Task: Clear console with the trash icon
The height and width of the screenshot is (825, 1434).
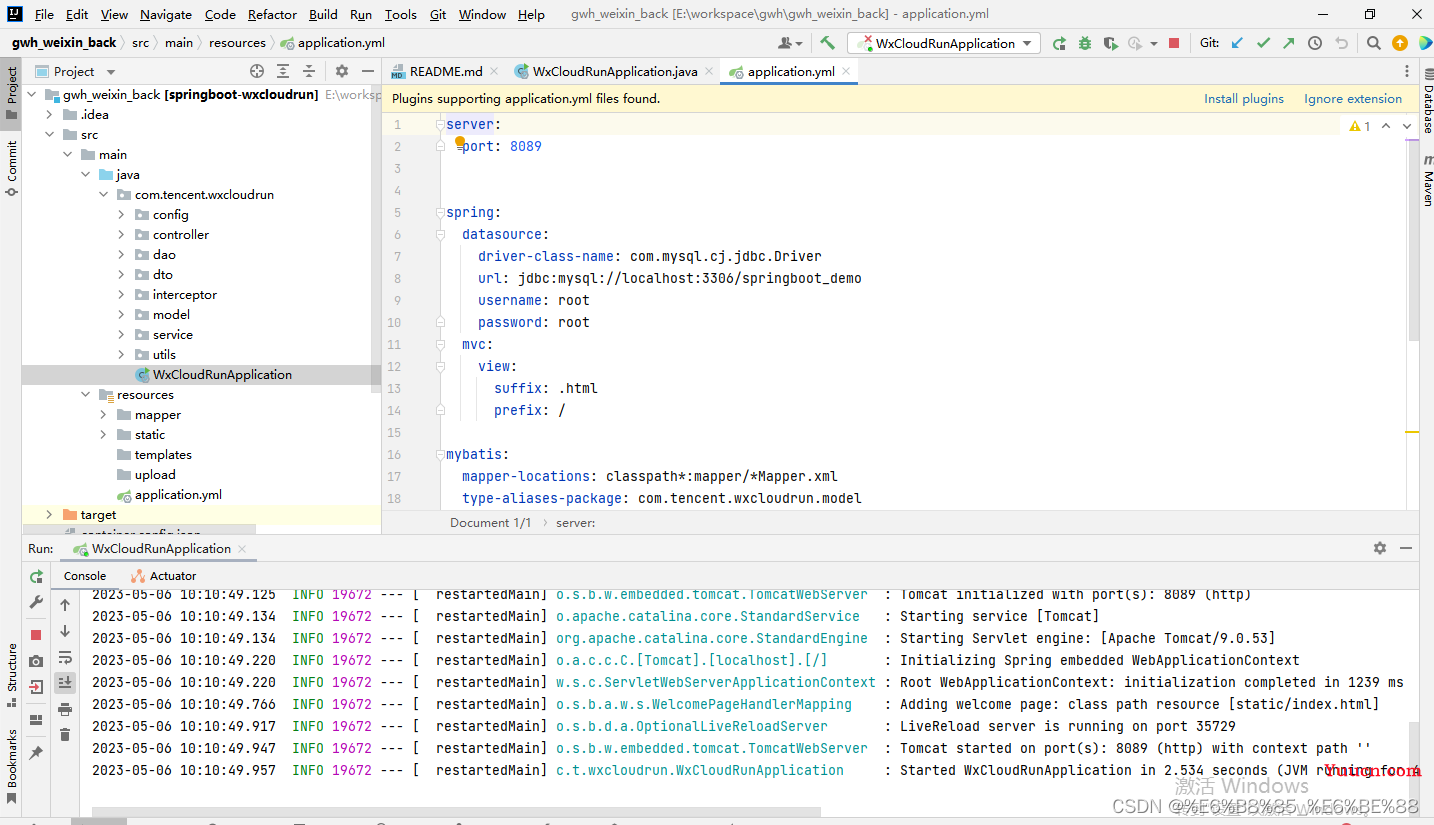Action: pos(65,735)
